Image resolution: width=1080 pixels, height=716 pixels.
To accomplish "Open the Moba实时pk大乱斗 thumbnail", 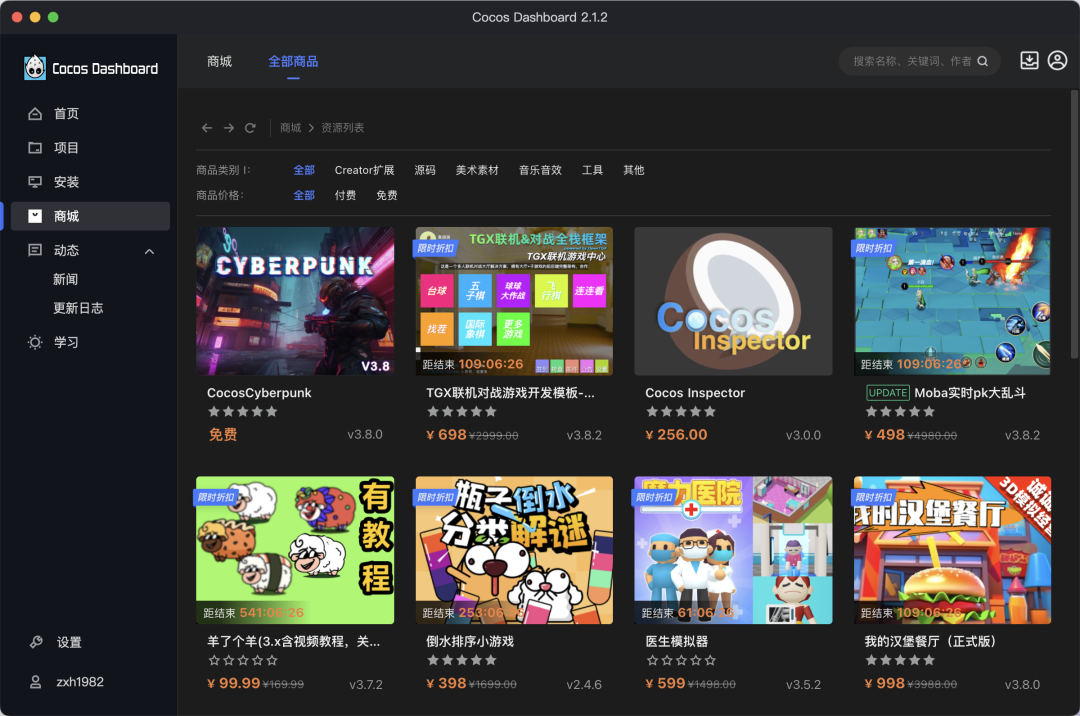I will 952,301.
